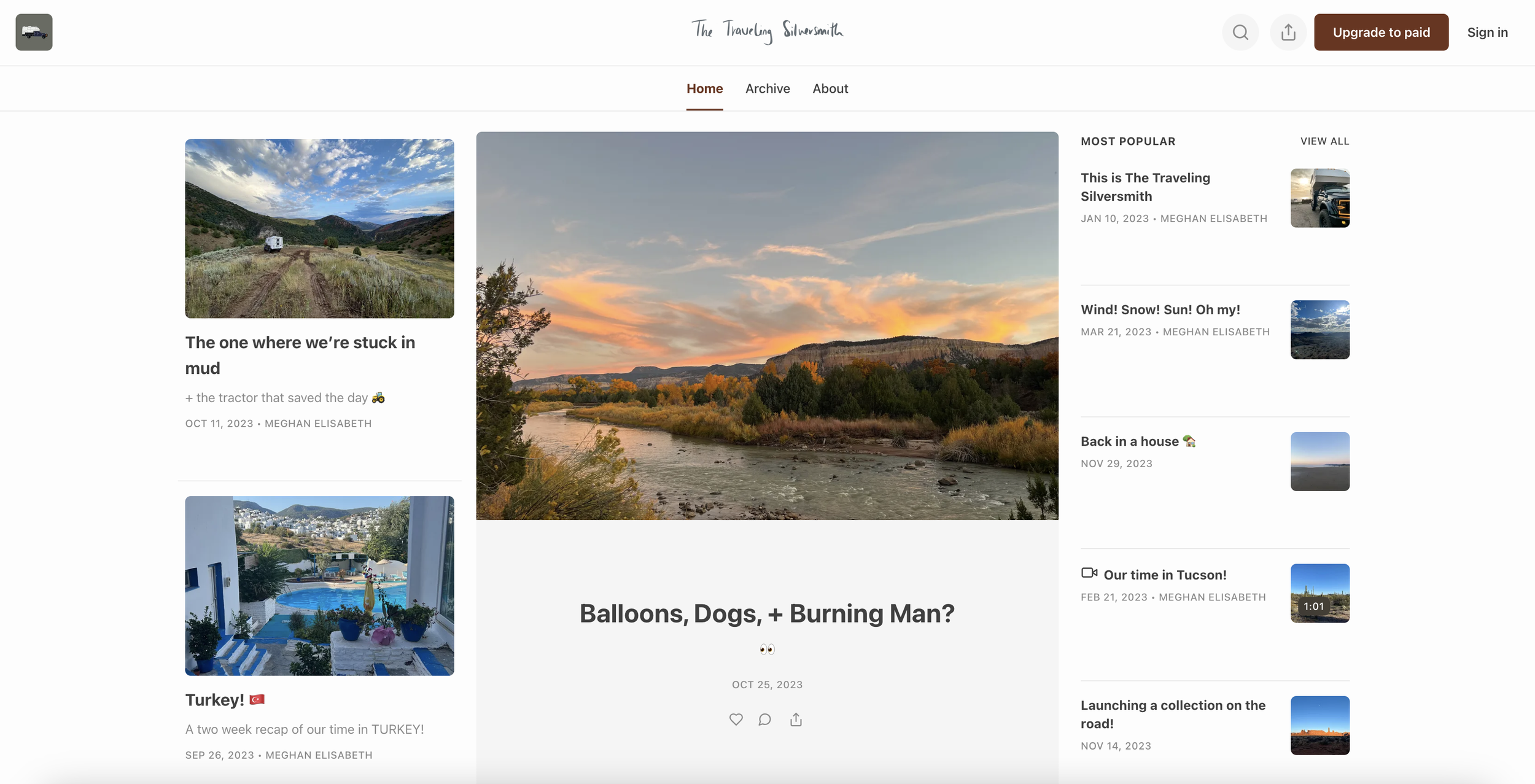The width and height of the screenshot is (1535, 784).
Task: Open comments on Balloons, Dogs post
Action: pos(764,719)
